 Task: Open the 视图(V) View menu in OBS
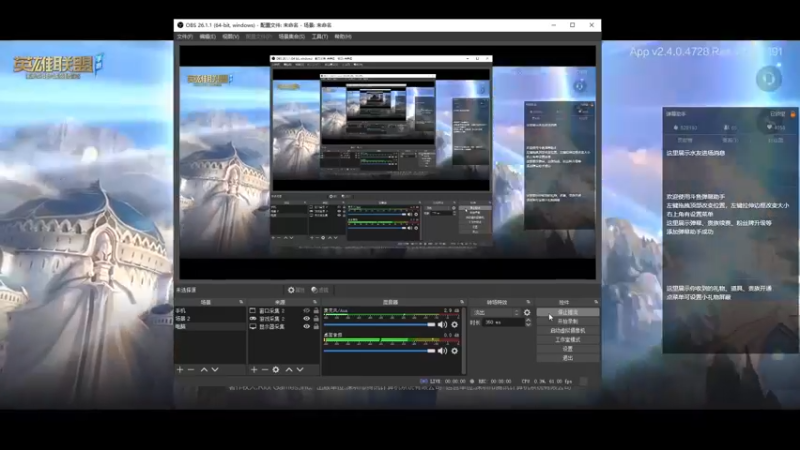click(x=231, y=37)
